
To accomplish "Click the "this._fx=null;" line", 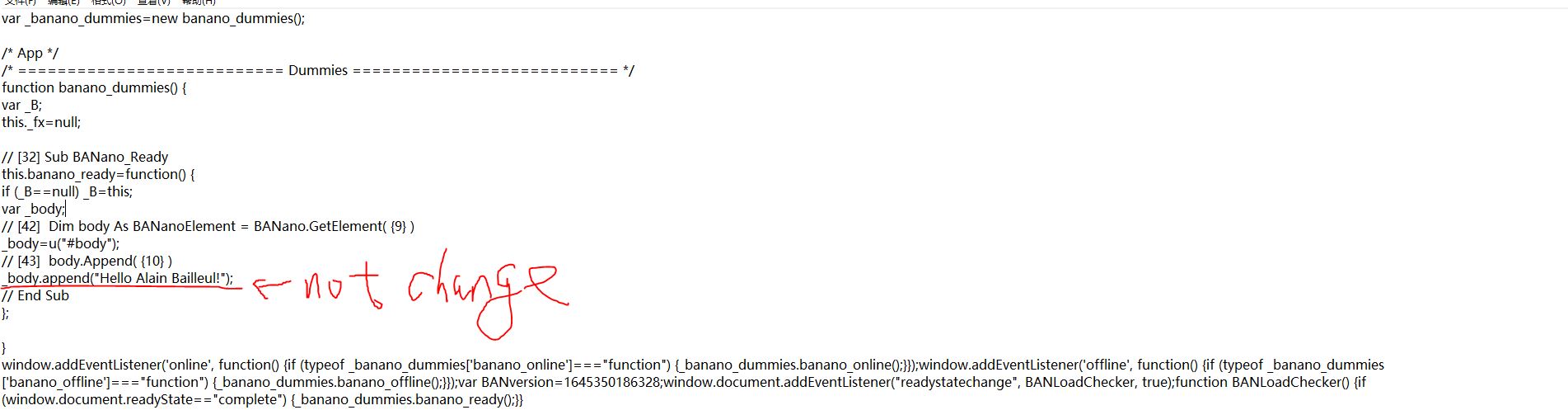I will (41, 122).
